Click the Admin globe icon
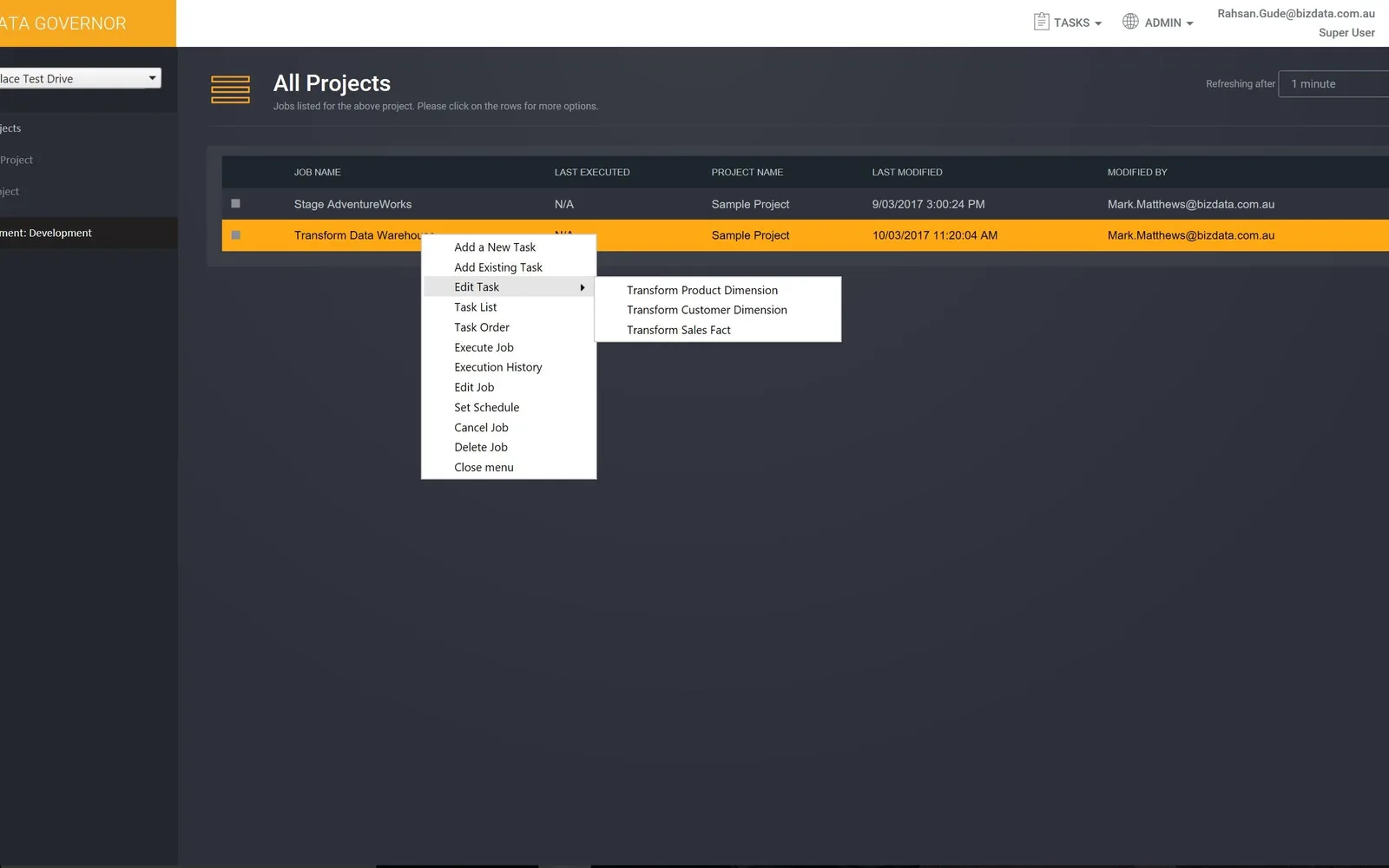Screen dimensions: 1389x868 (1130, 22)
